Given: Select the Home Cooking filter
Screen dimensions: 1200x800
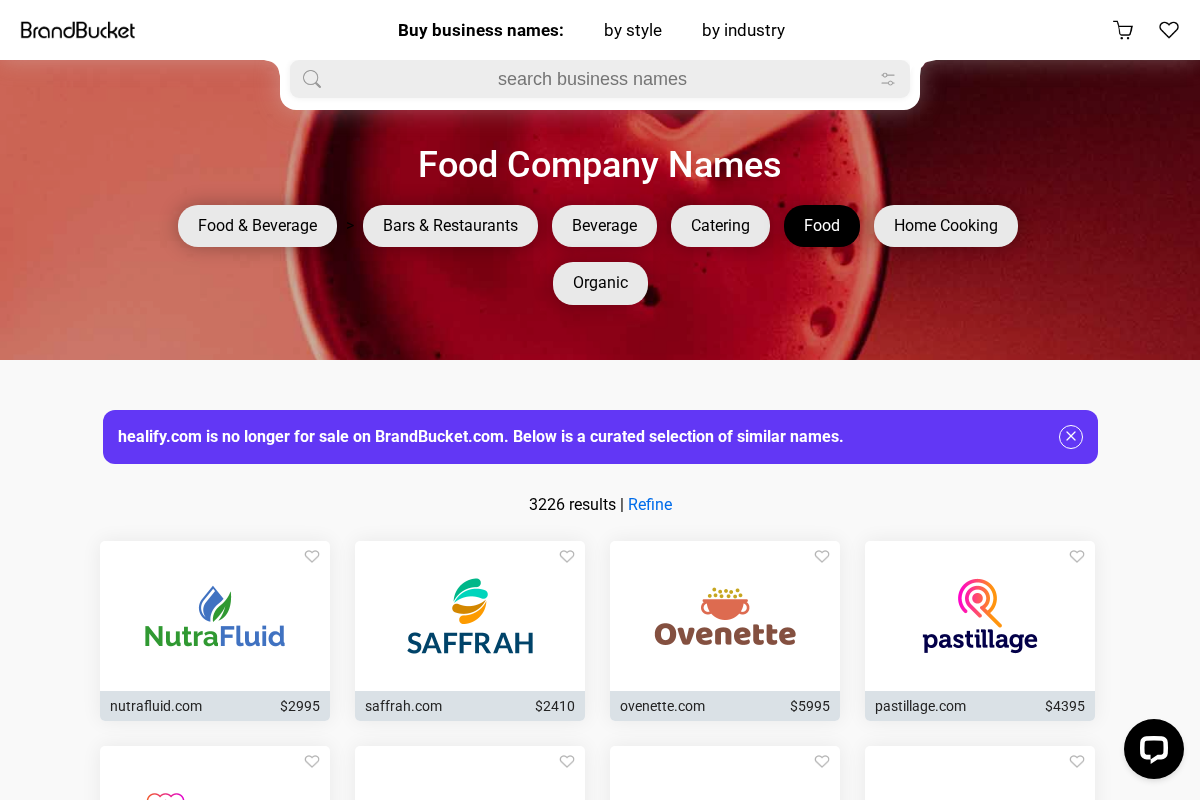Looking at the screenshot, I should pos(945,226).
